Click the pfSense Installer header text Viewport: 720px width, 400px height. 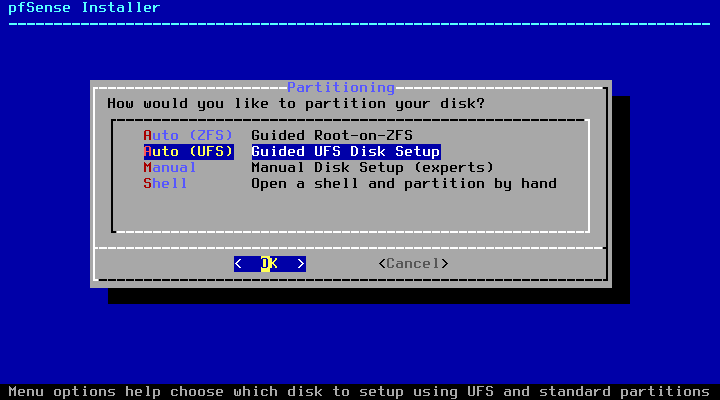coord(80,8)
